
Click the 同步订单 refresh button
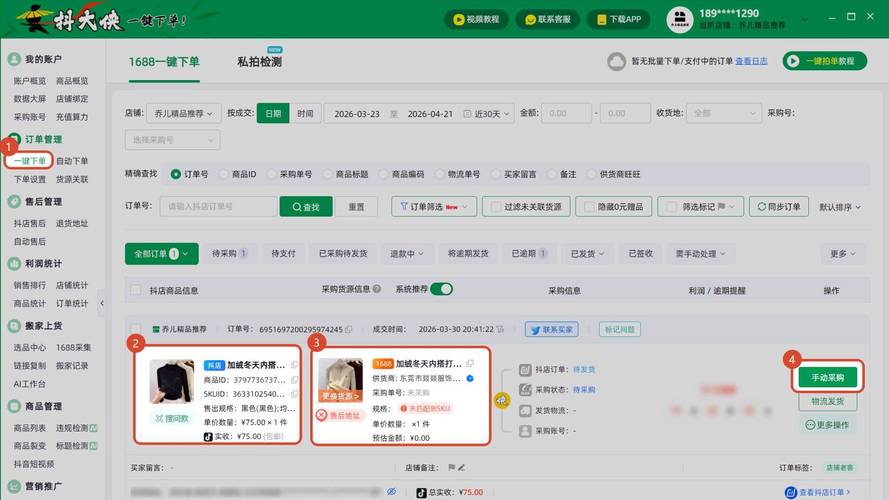[777, 206]
